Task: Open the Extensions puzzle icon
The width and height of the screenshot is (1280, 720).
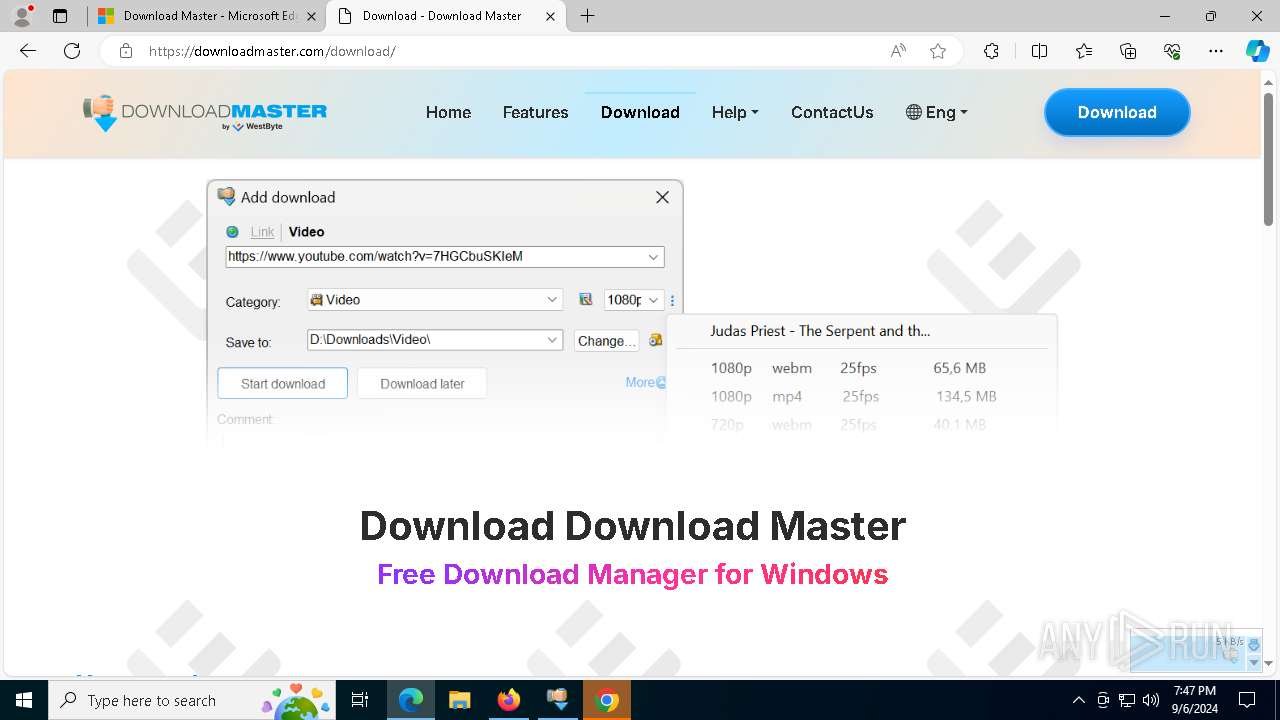Action: coord(991,51)
